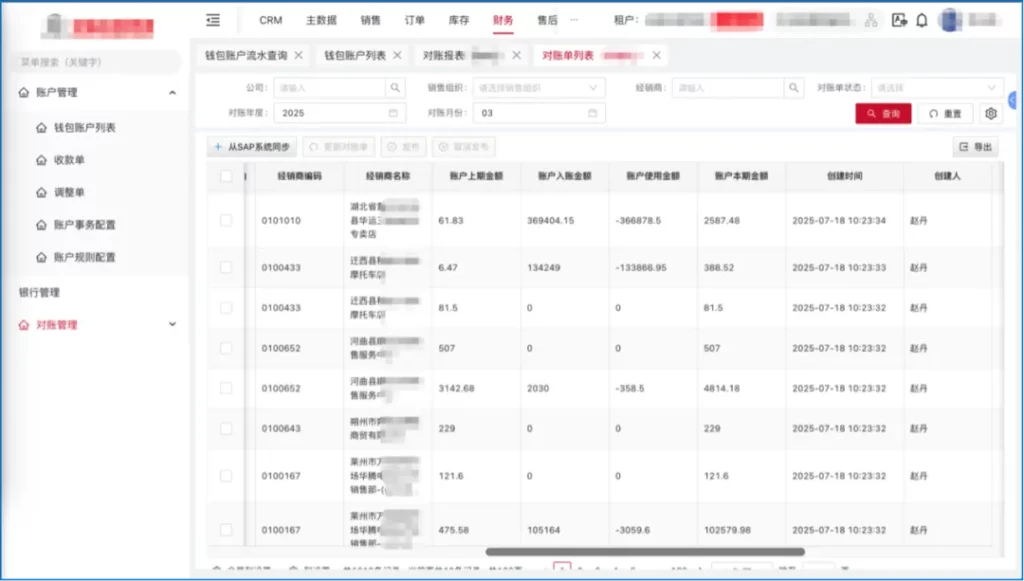Close the 对账报表 tab

517,55
